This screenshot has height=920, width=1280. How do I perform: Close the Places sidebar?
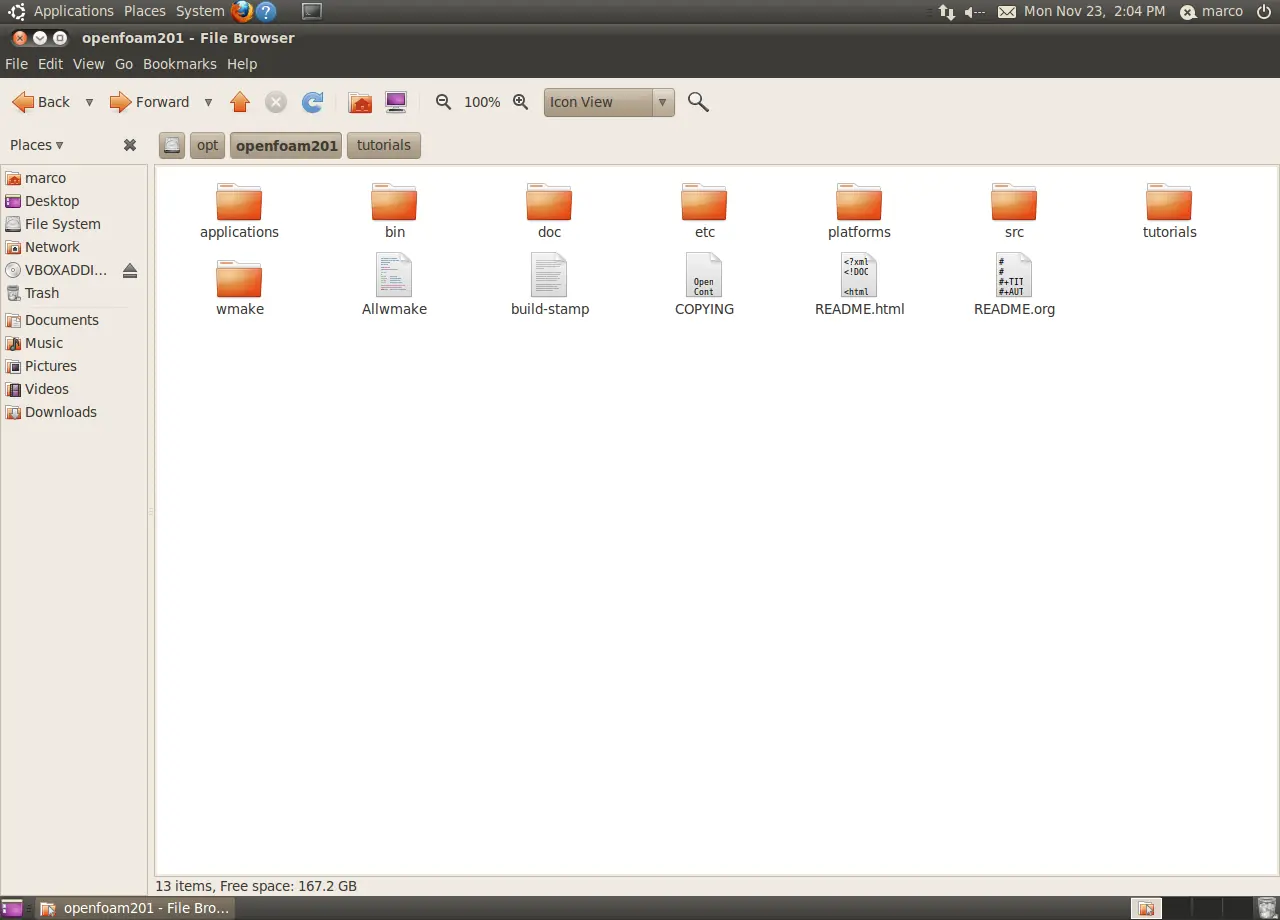click(130, 145)
